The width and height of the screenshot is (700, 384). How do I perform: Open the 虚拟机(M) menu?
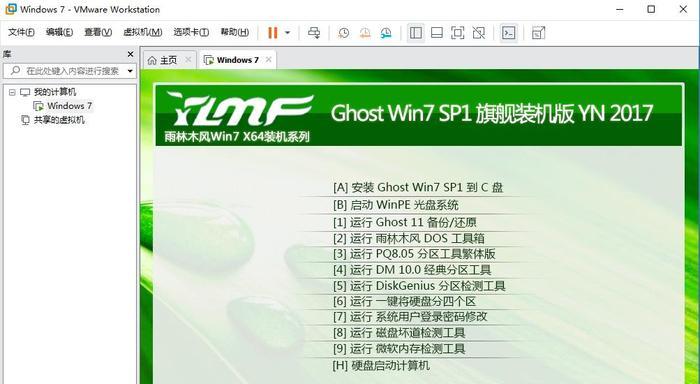point(142,32)
